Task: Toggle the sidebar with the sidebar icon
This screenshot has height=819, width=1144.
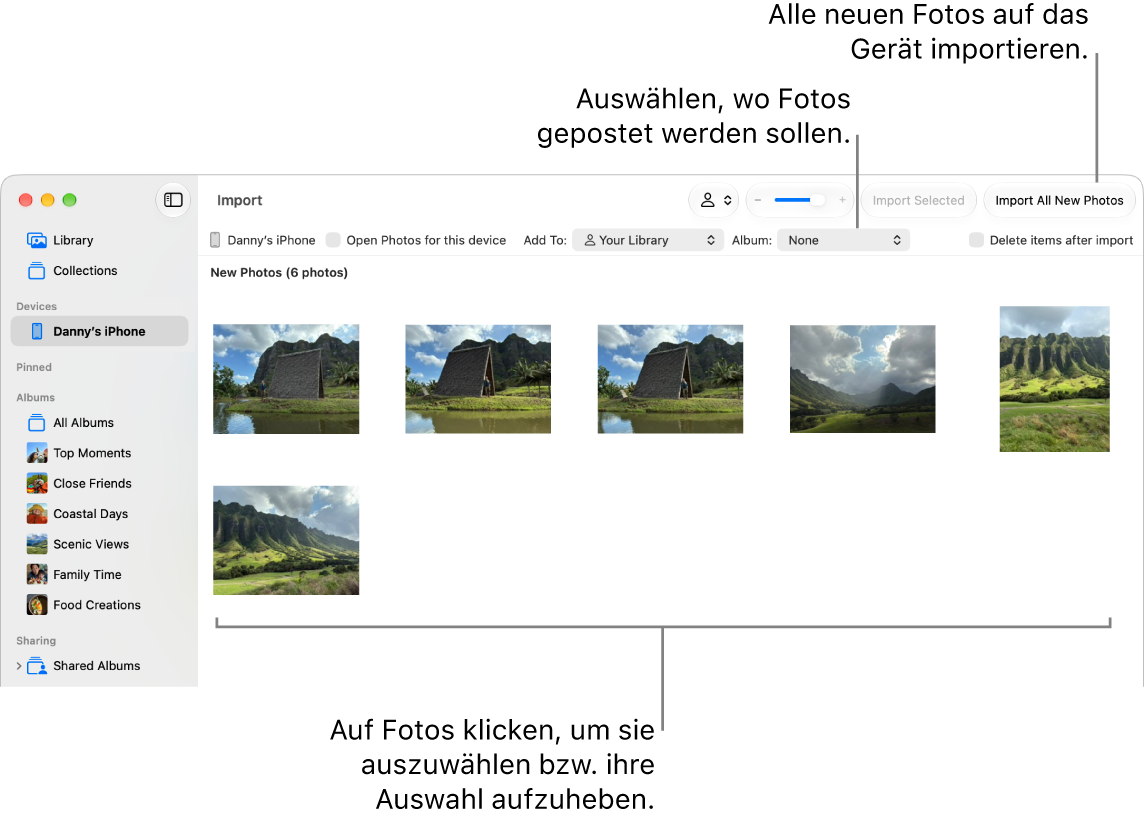Action: [x=173, y=200]
